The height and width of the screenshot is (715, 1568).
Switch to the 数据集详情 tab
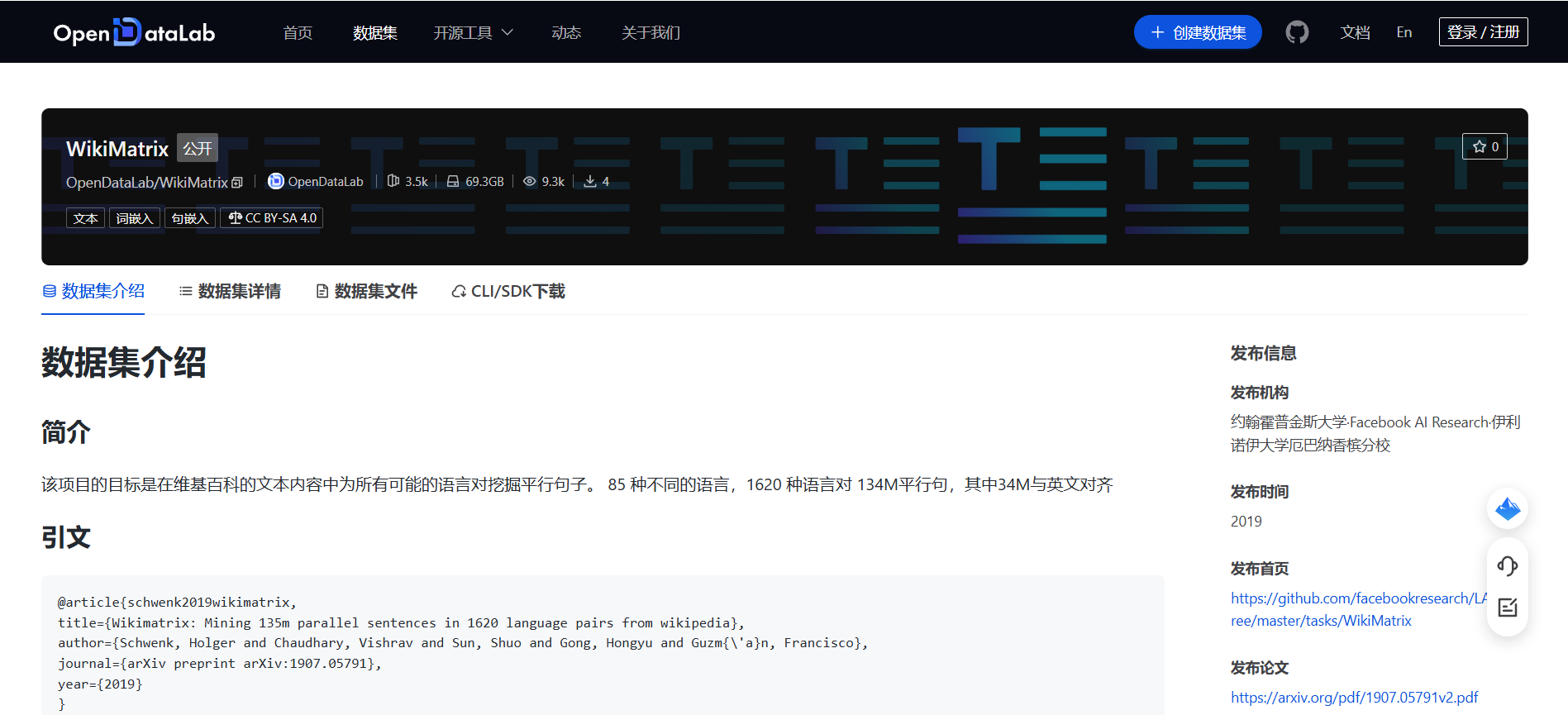point(230,291)
